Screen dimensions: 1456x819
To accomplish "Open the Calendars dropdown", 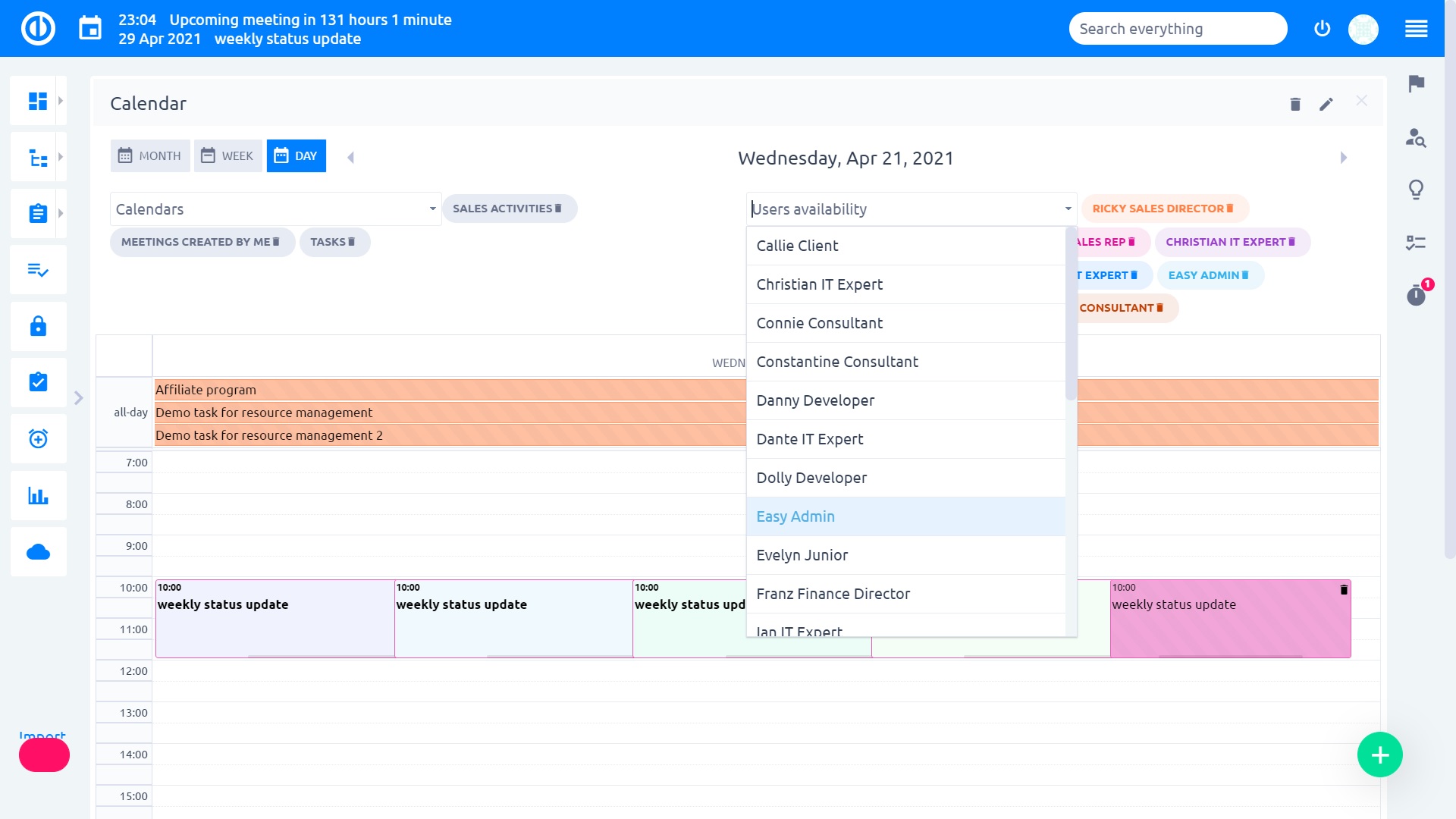I will [275, 209].
